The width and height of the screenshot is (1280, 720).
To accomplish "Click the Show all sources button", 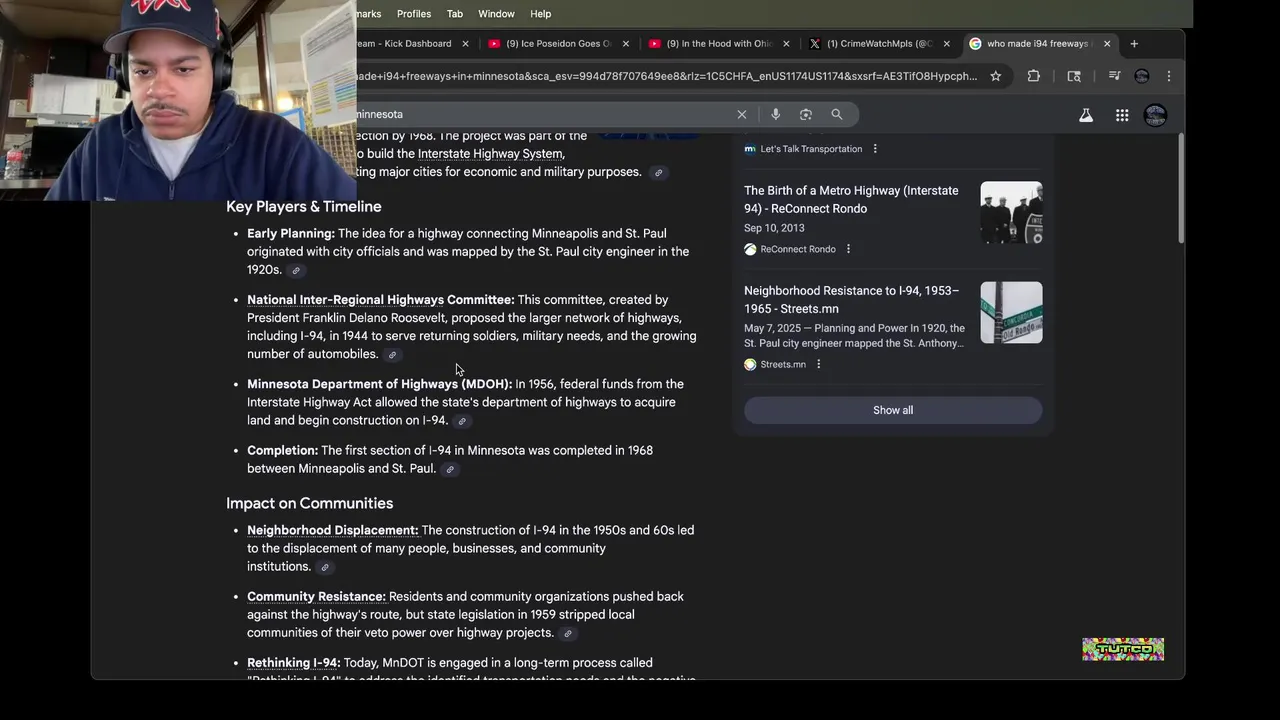I will pyautogui.click(x=893, y=410).
